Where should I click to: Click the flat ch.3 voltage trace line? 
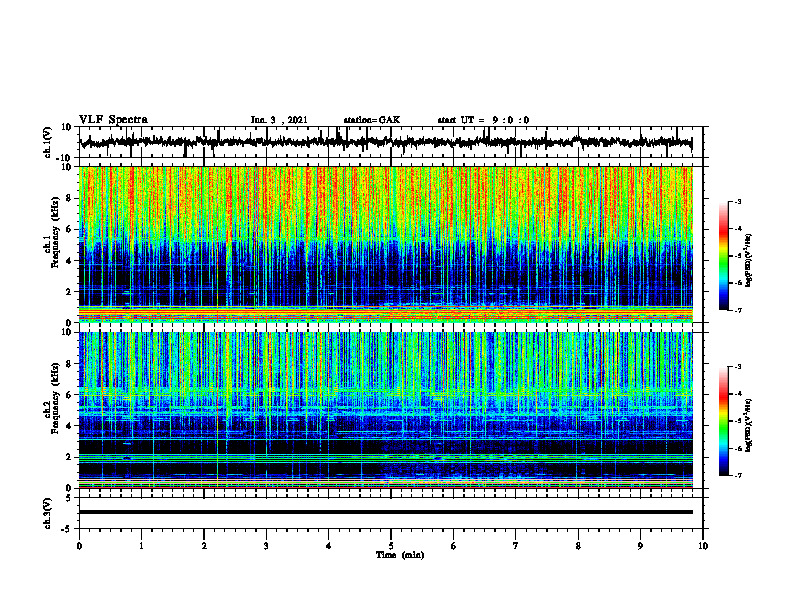386,512
